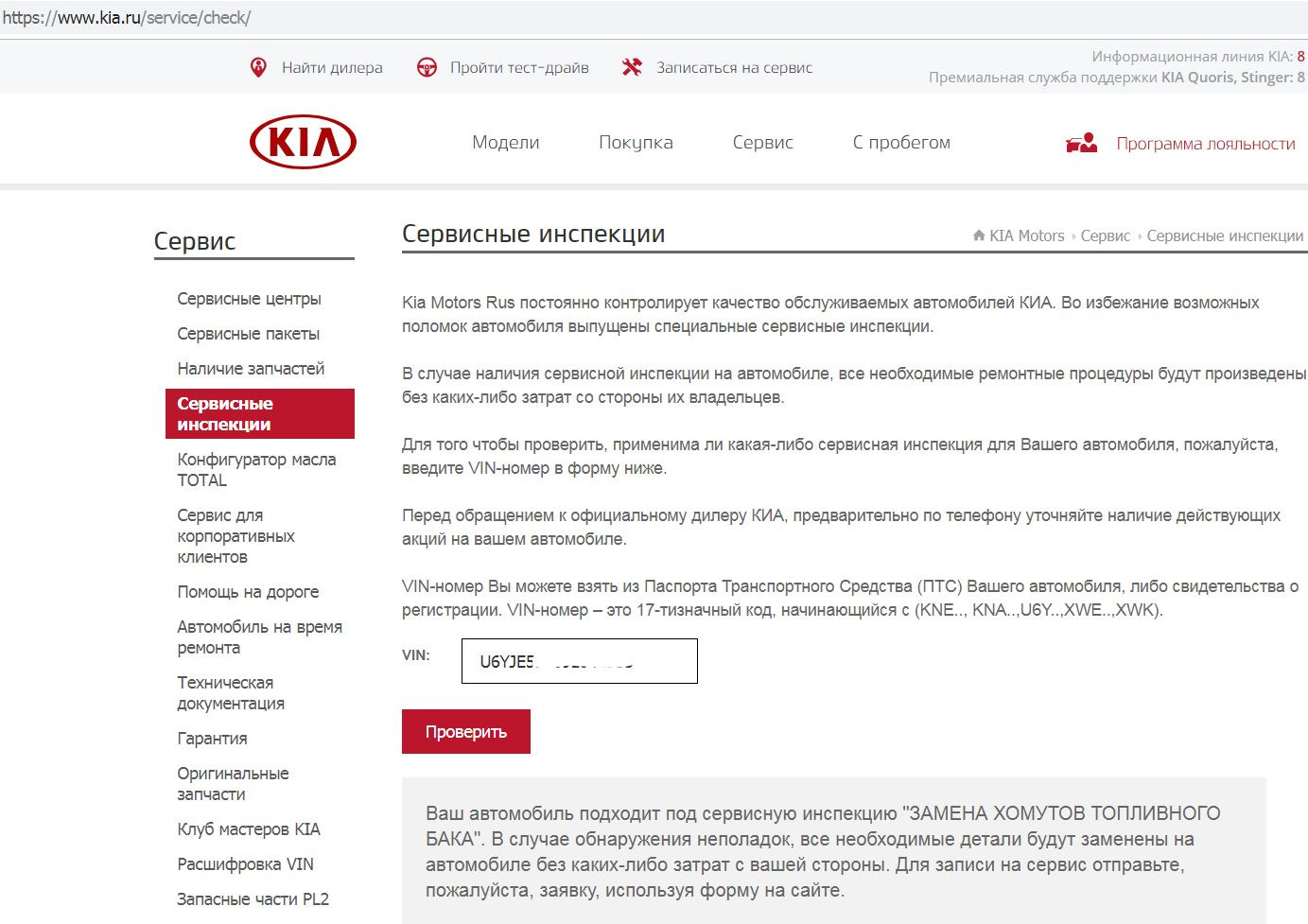Open Сервис для корпоративных клиентов

[x=236, y=536]
